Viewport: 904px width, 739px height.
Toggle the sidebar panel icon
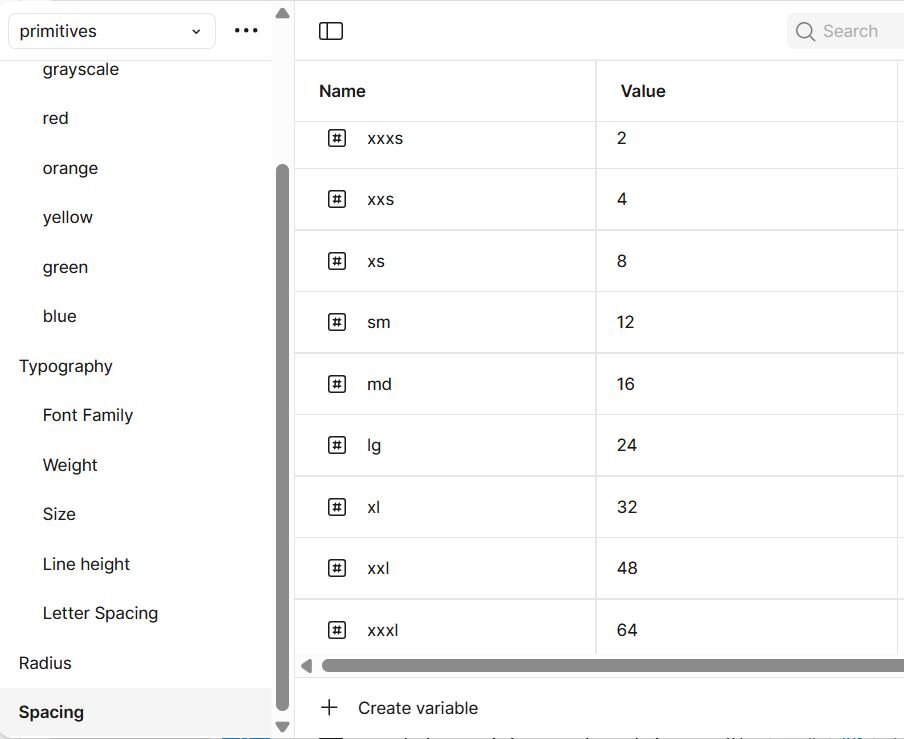coord(331,31)
